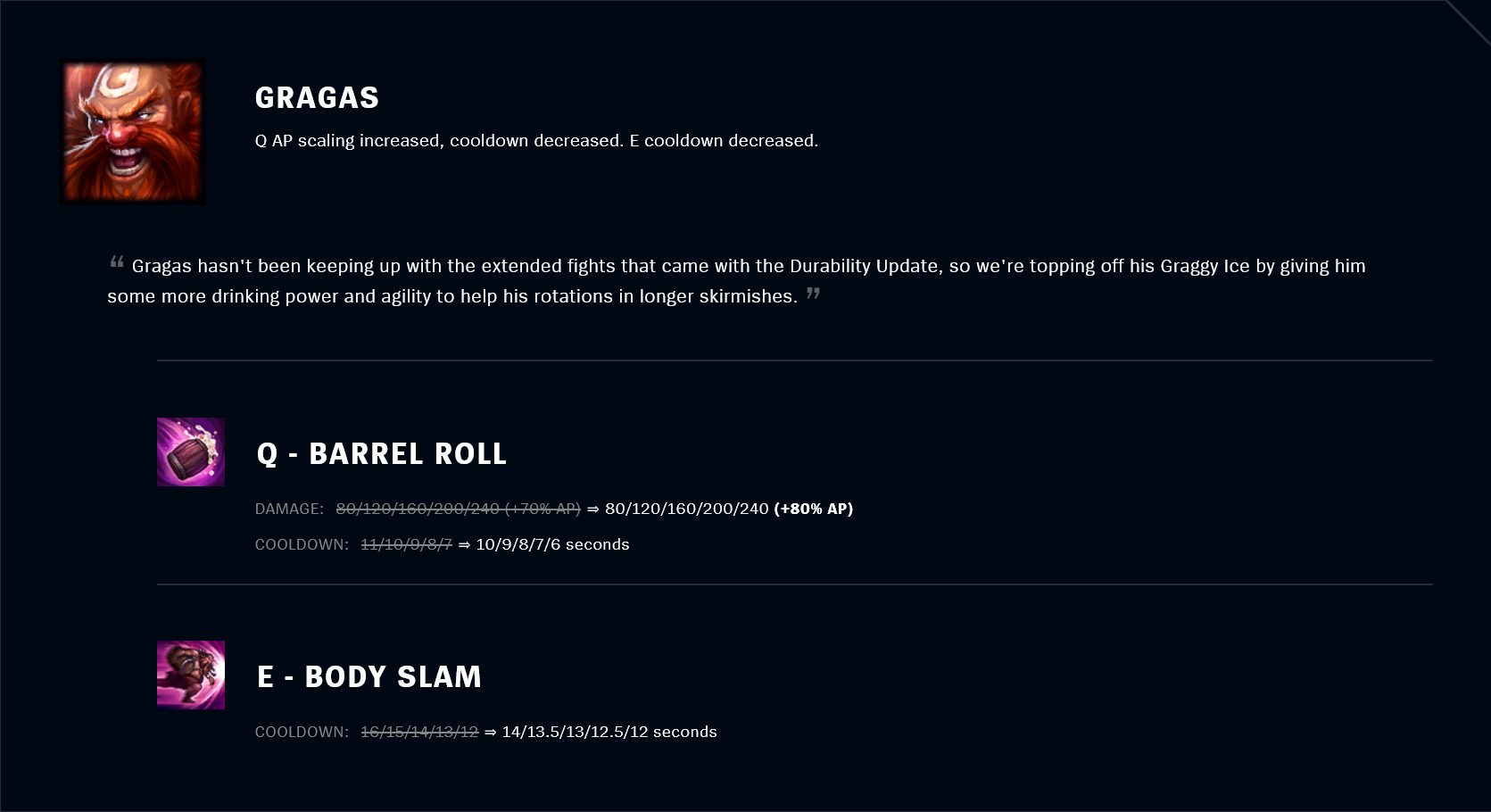Image resolution: width=1491 pixels, height=812 pixels.
Task: Click the Body Slam ability icon
Action: [191, 675]
